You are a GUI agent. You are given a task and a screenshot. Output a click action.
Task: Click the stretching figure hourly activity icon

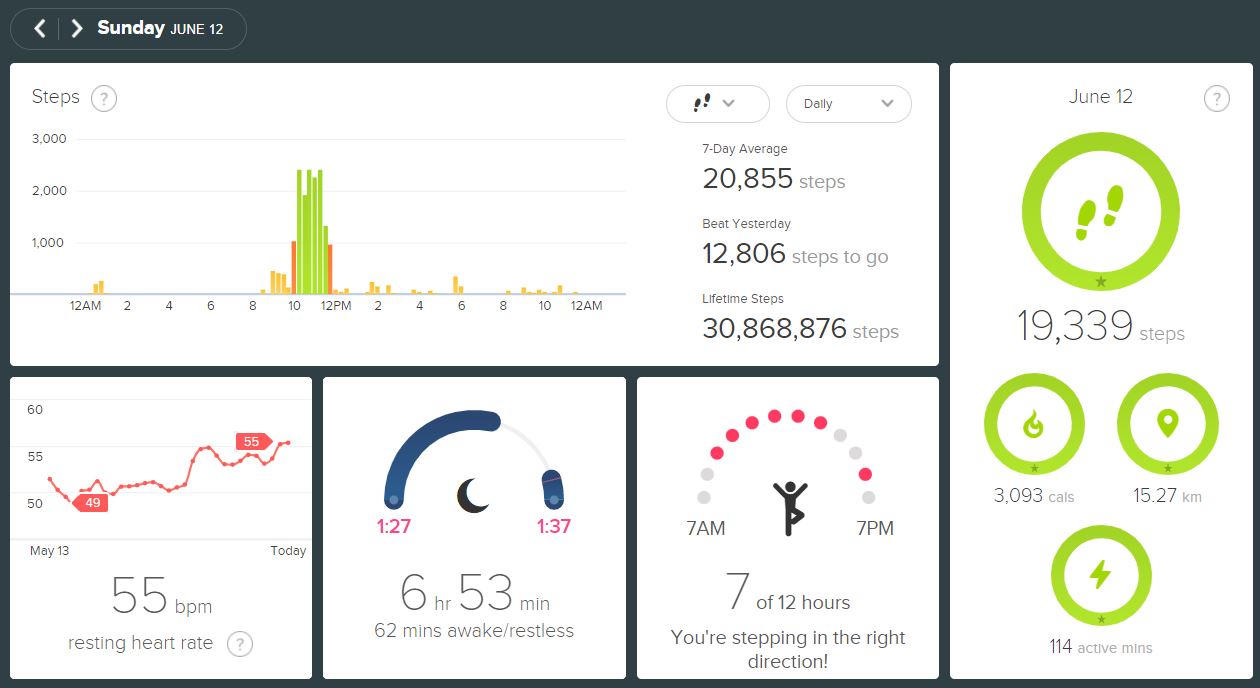click(x=789, y=507)
